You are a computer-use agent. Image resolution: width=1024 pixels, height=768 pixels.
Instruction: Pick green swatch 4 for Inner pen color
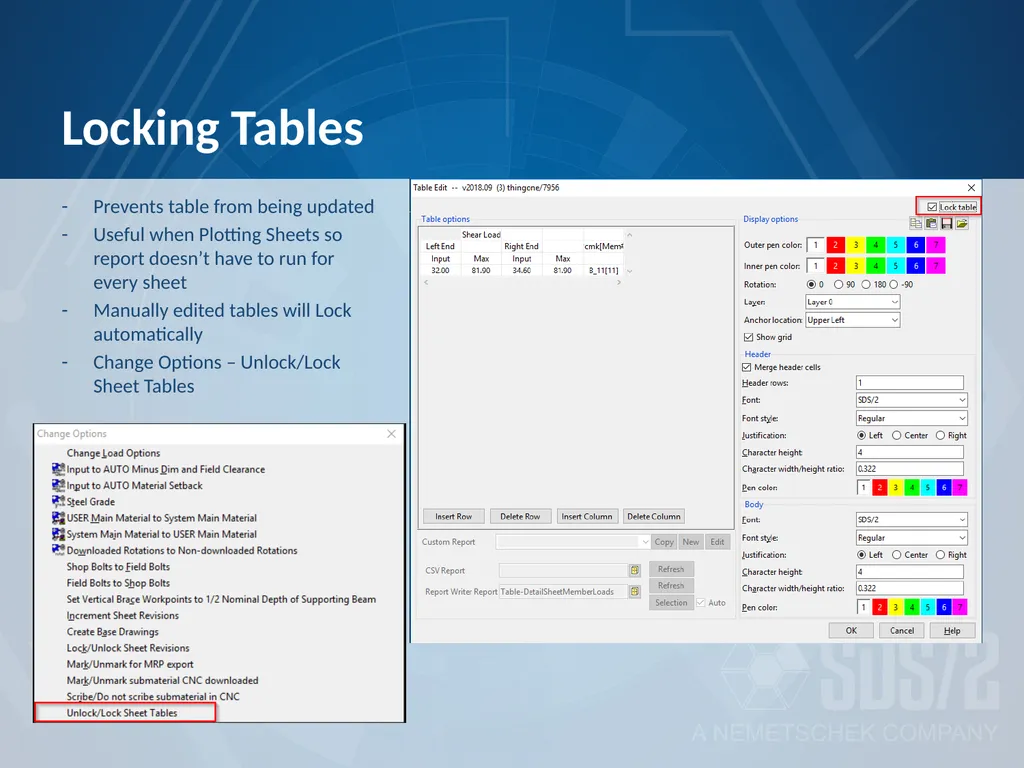[x=876, y=266]
